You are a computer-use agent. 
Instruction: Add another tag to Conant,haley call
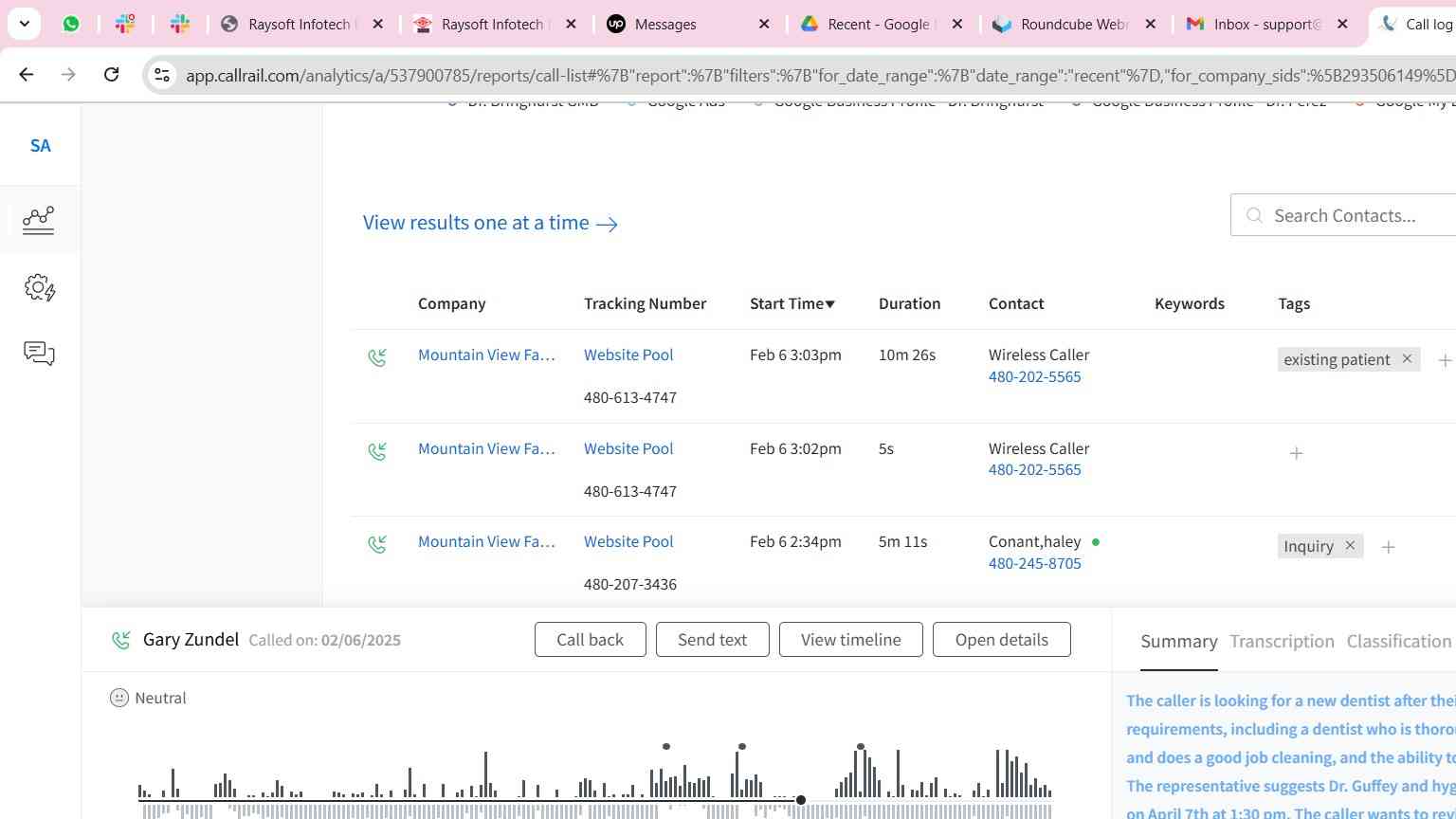(1388, 547)
